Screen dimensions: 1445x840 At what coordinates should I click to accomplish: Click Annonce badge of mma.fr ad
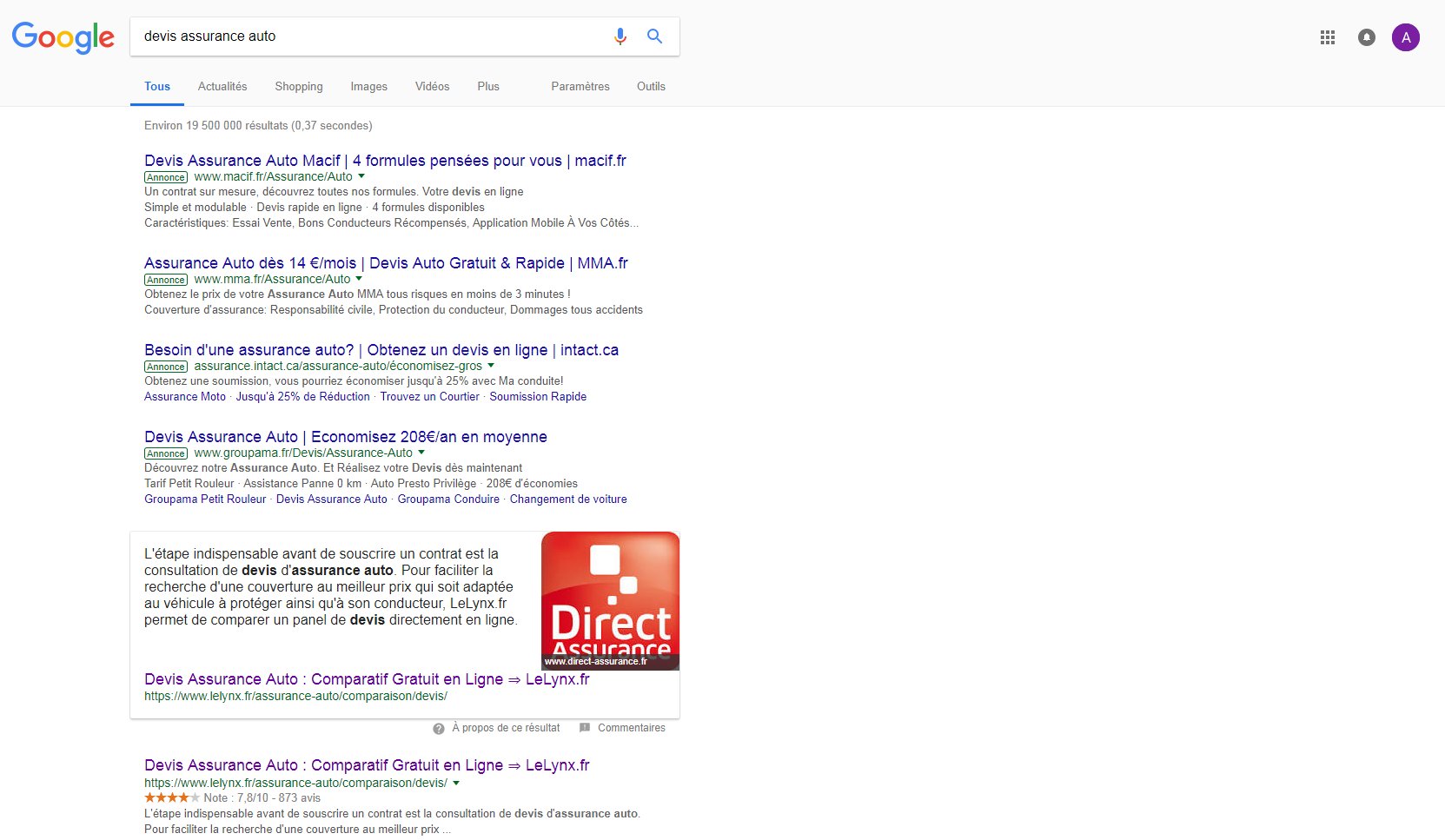166,280
